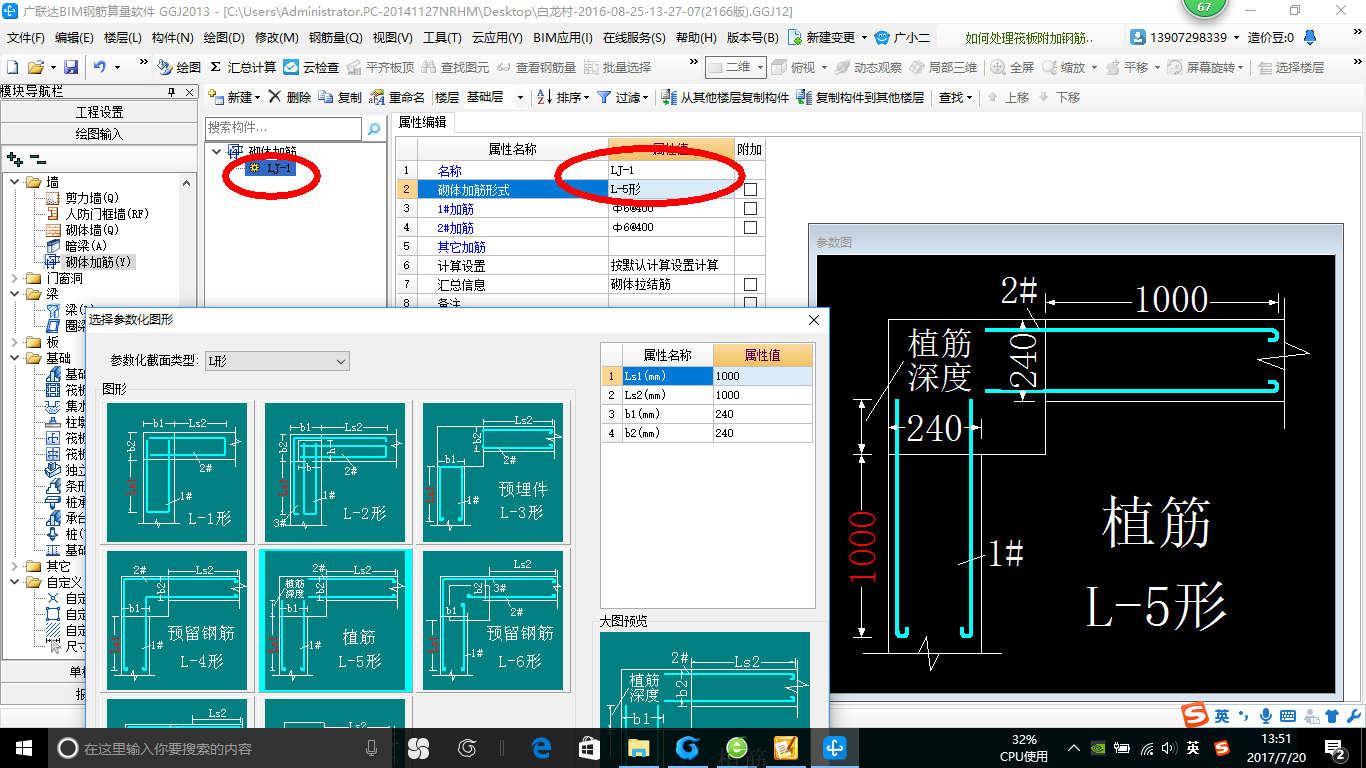Click the save disk icon
The width and height of the screenshot is (1366, 768).
pos(71,67)
